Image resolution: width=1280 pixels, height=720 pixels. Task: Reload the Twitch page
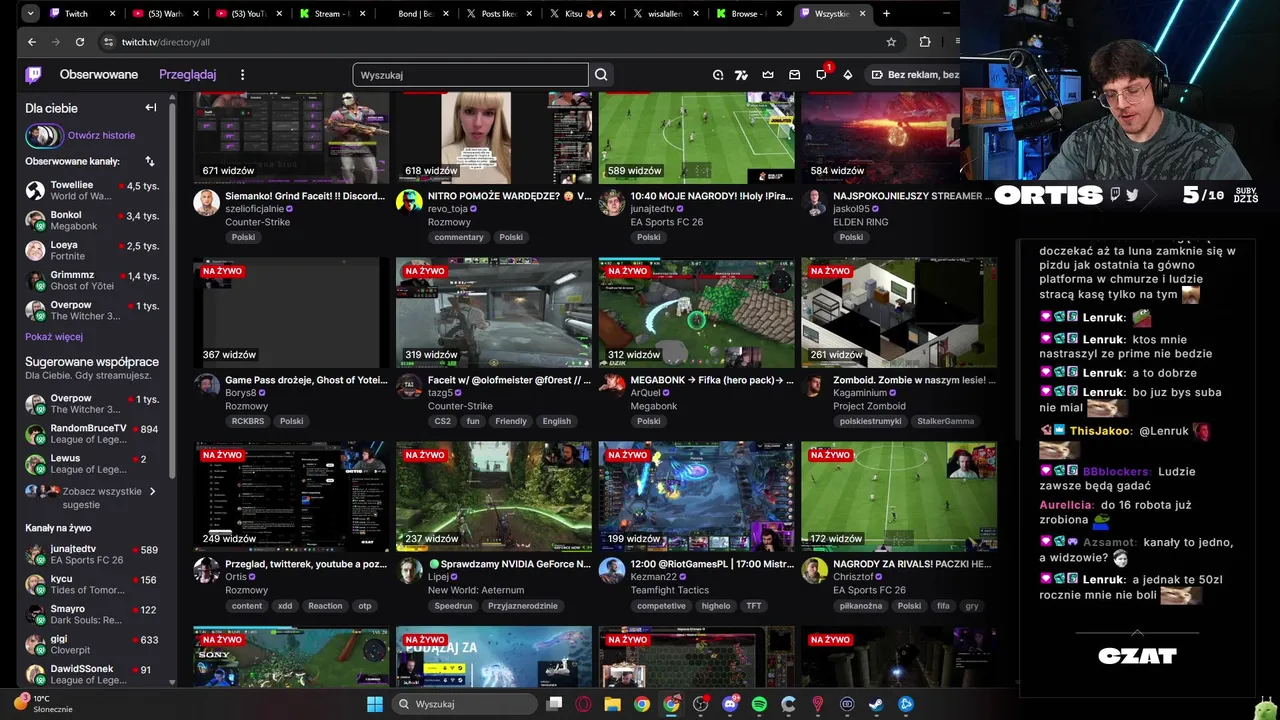(x=80, y=42)
